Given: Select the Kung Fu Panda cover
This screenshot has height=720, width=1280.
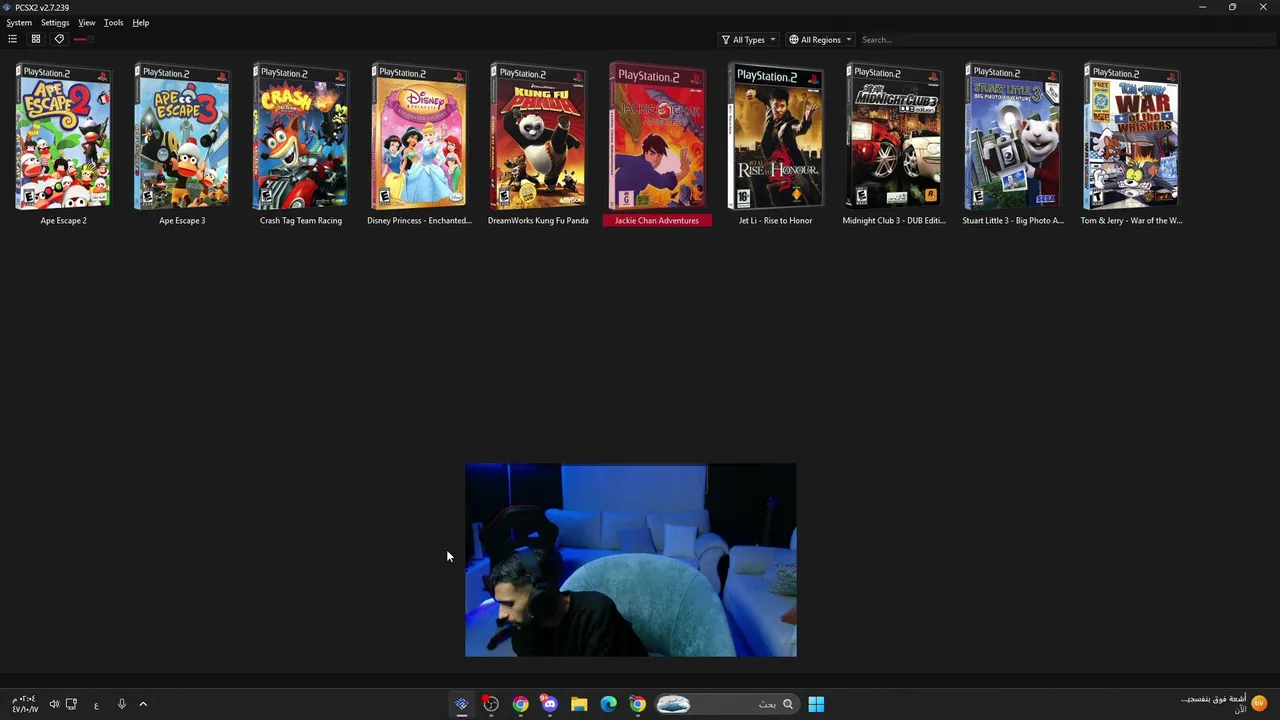Looking at the screenshot, I should tap(538, 138).
